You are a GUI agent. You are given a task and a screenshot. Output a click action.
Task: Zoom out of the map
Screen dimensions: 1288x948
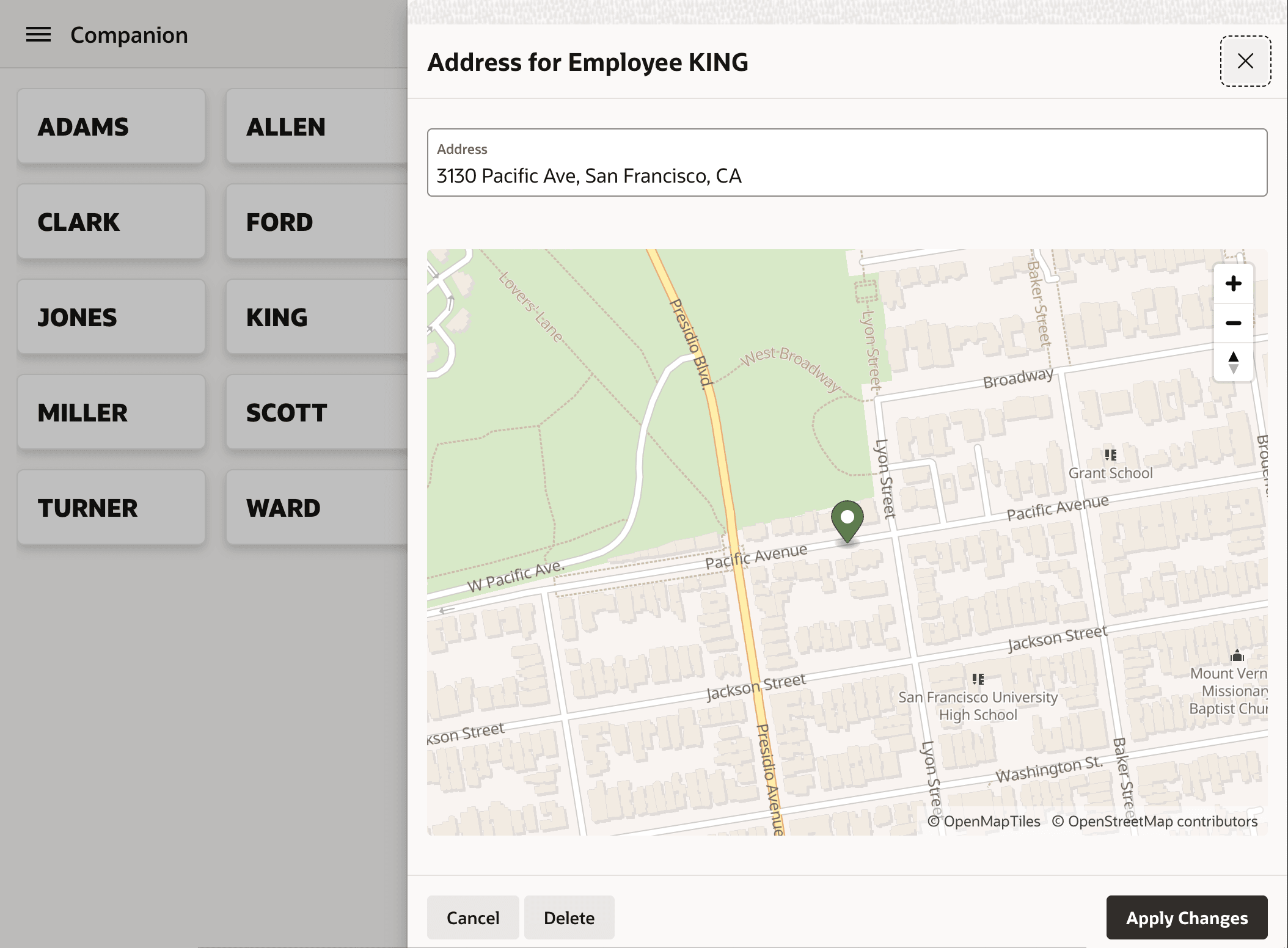[x=1233, y=323]
